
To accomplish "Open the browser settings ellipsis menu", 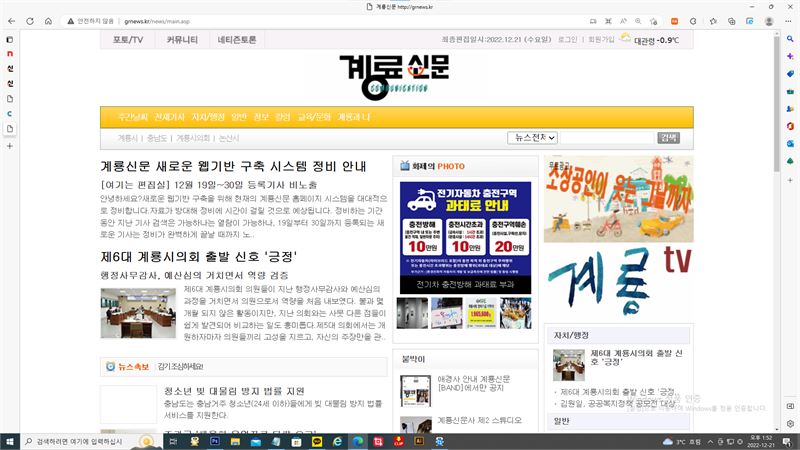I will pos(788,21).
